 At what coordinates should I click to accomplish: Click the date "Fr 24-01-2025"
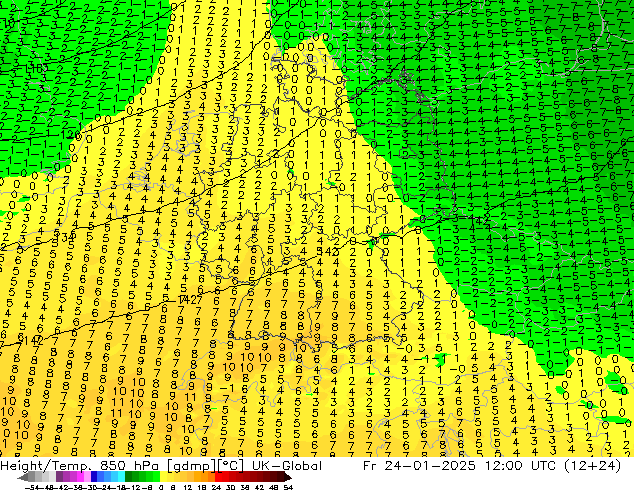419,466
